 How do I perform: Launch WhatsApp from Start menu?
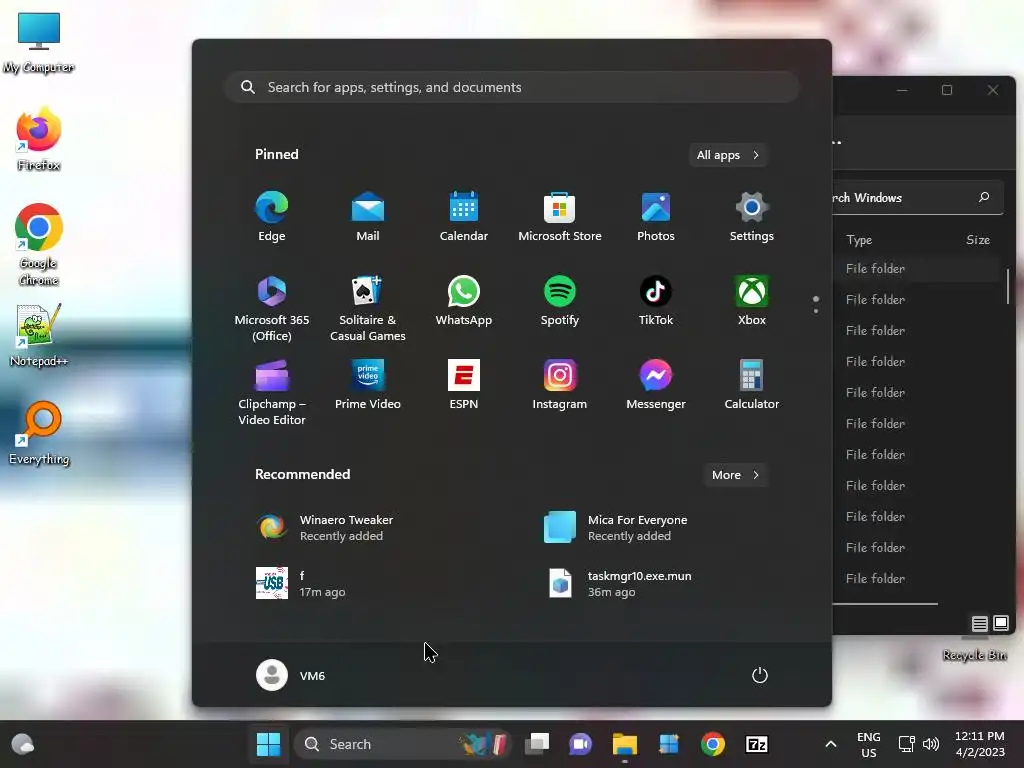tap(464, 300)
